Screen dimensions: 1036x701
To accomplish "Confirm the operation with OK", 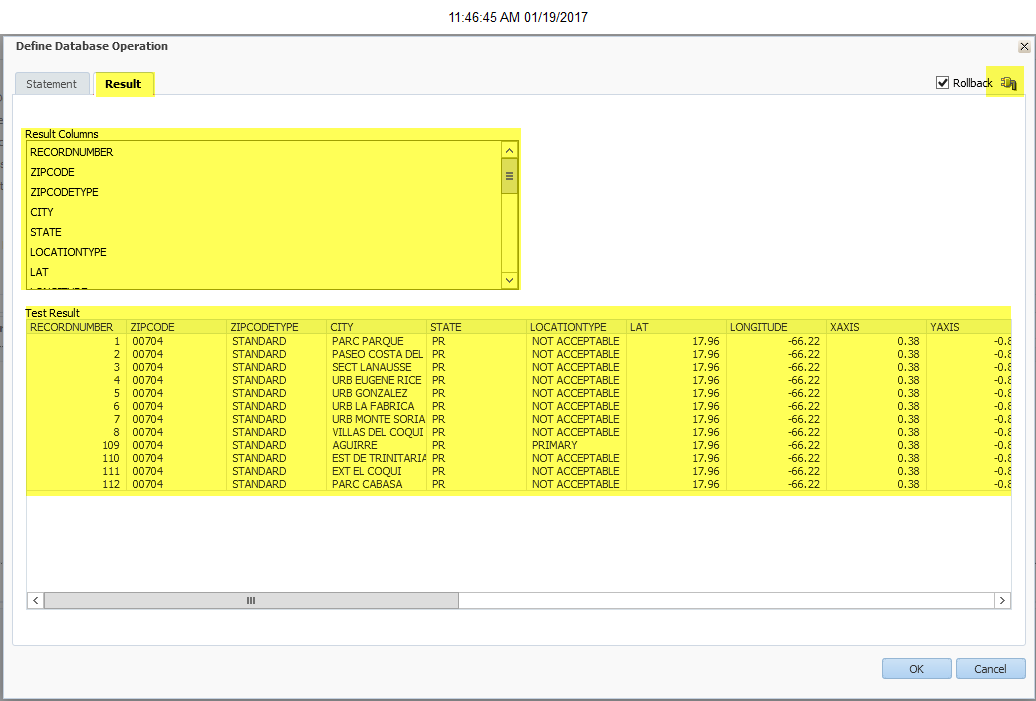I will coord(915,668).
